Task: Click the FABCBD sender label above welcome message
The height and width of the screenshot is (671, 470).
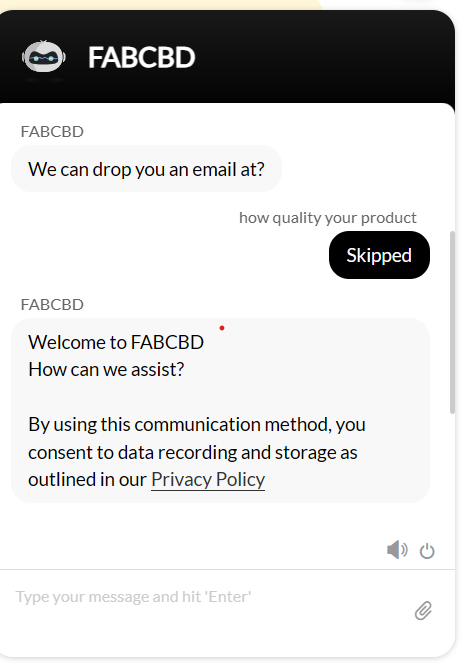Action: (x=52, y=305)
